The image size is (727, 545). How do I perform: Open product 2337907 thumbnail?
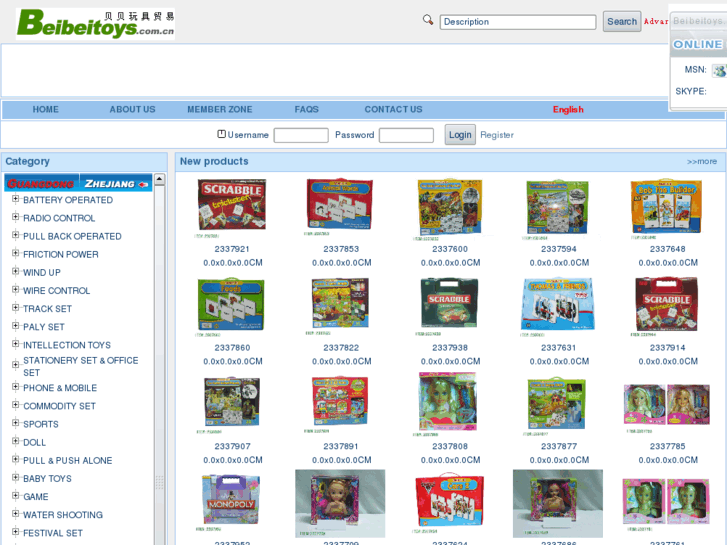pyautogui.click(x=232, y=402)
